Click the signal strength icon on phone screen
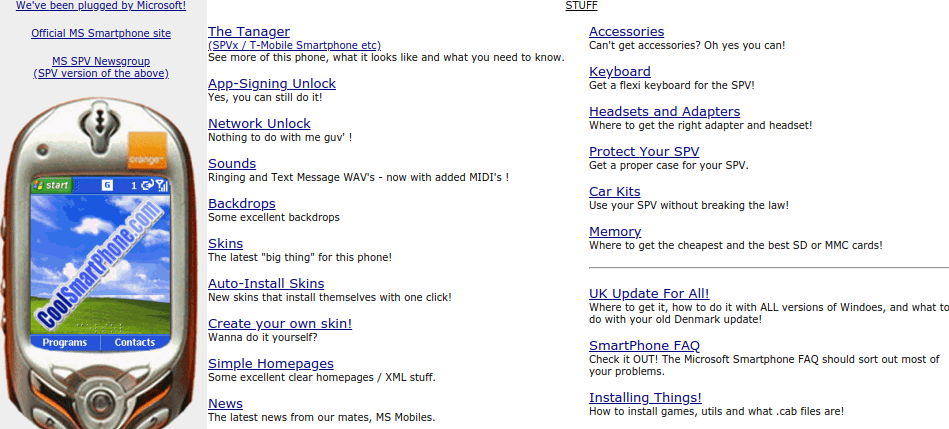 pos(162,186)
